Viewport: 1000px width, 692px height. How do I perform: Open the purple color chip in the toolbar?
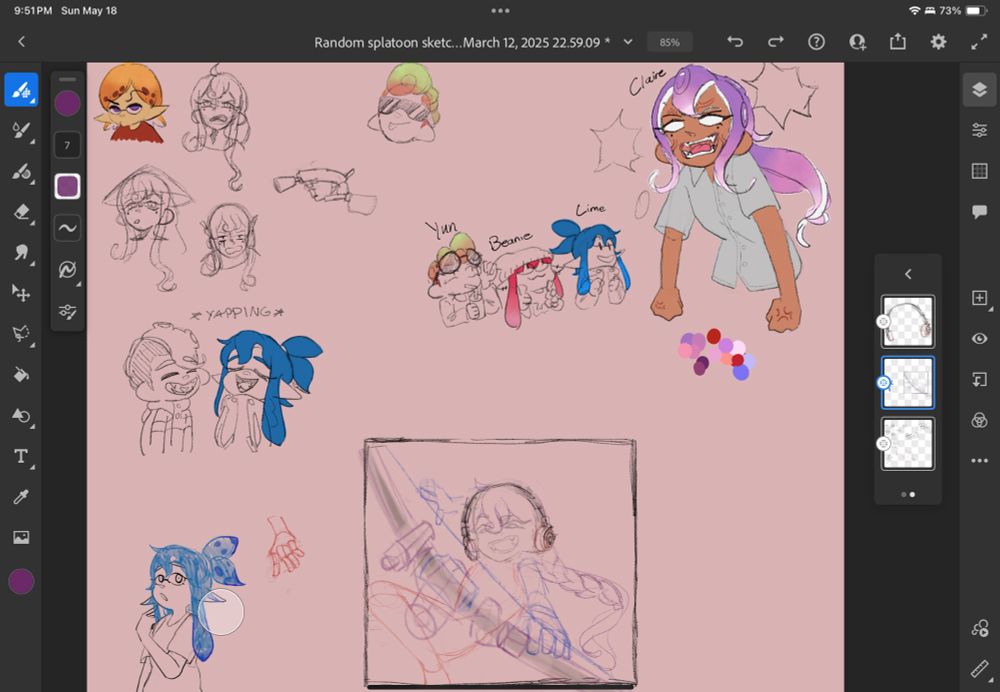pos(21,582)
